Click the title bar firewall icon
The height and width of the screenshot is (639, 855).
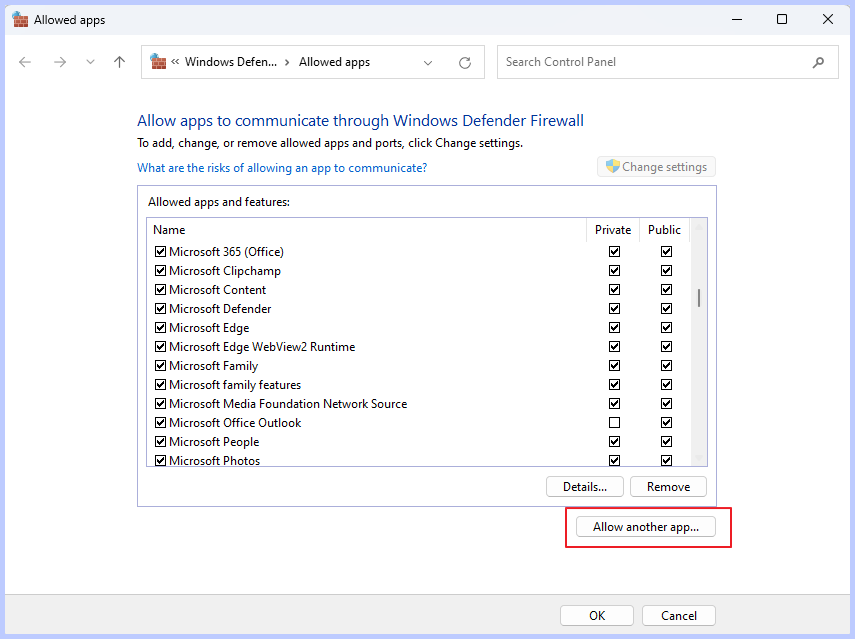(20, 20)
